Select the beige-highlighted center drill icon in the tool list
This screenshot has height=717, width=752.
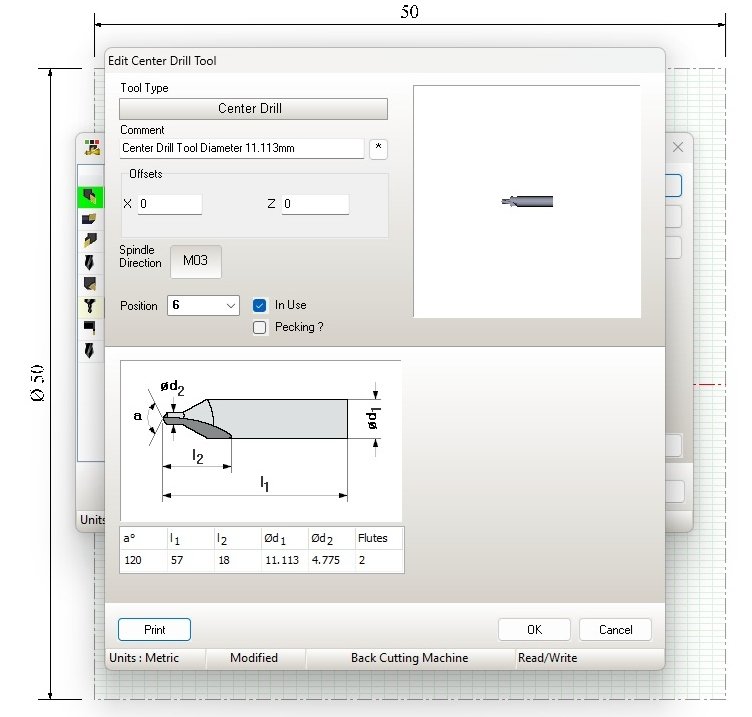click(90, 306)
